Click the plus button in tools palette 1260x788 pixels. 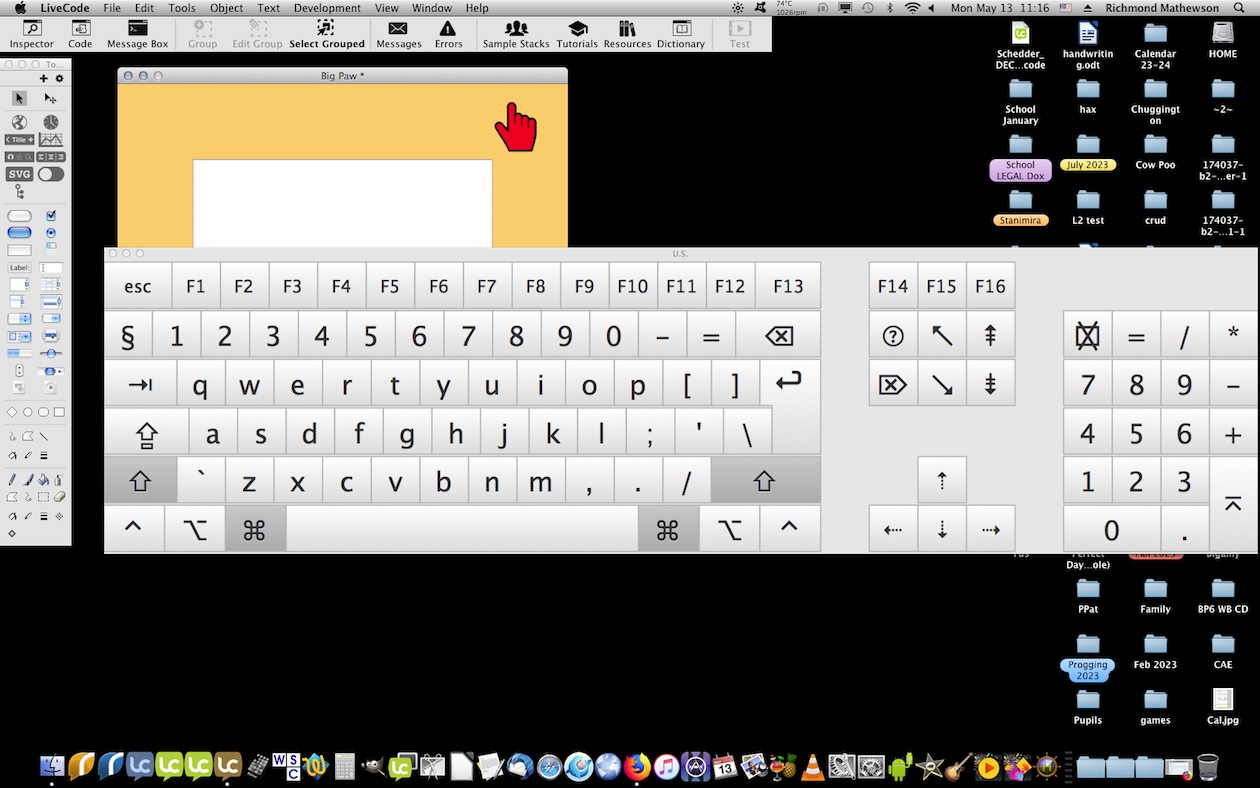[x=43, y=79]
